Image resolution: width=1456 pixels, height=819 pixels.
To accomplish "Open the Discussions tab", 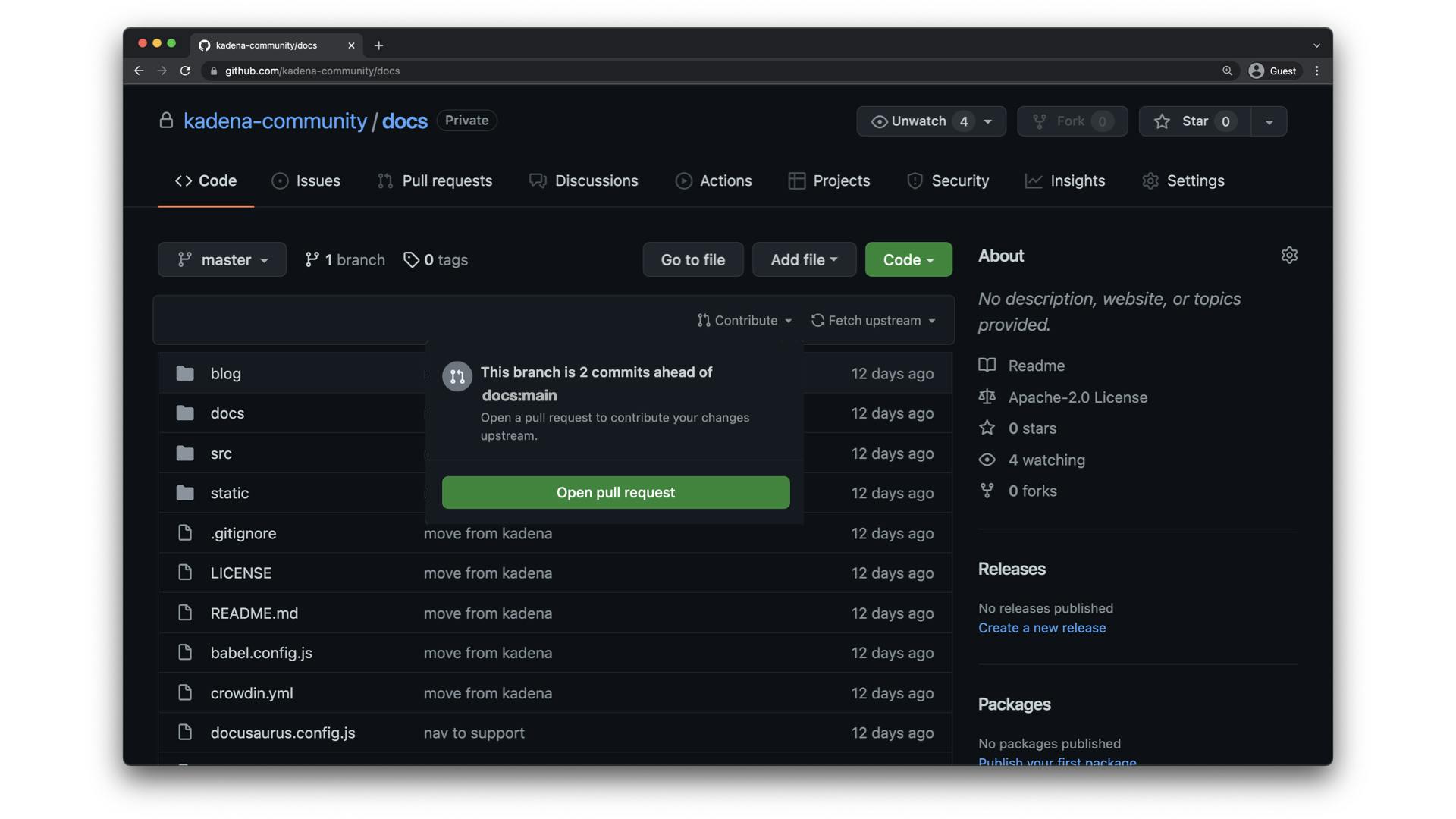I will 584,180.
